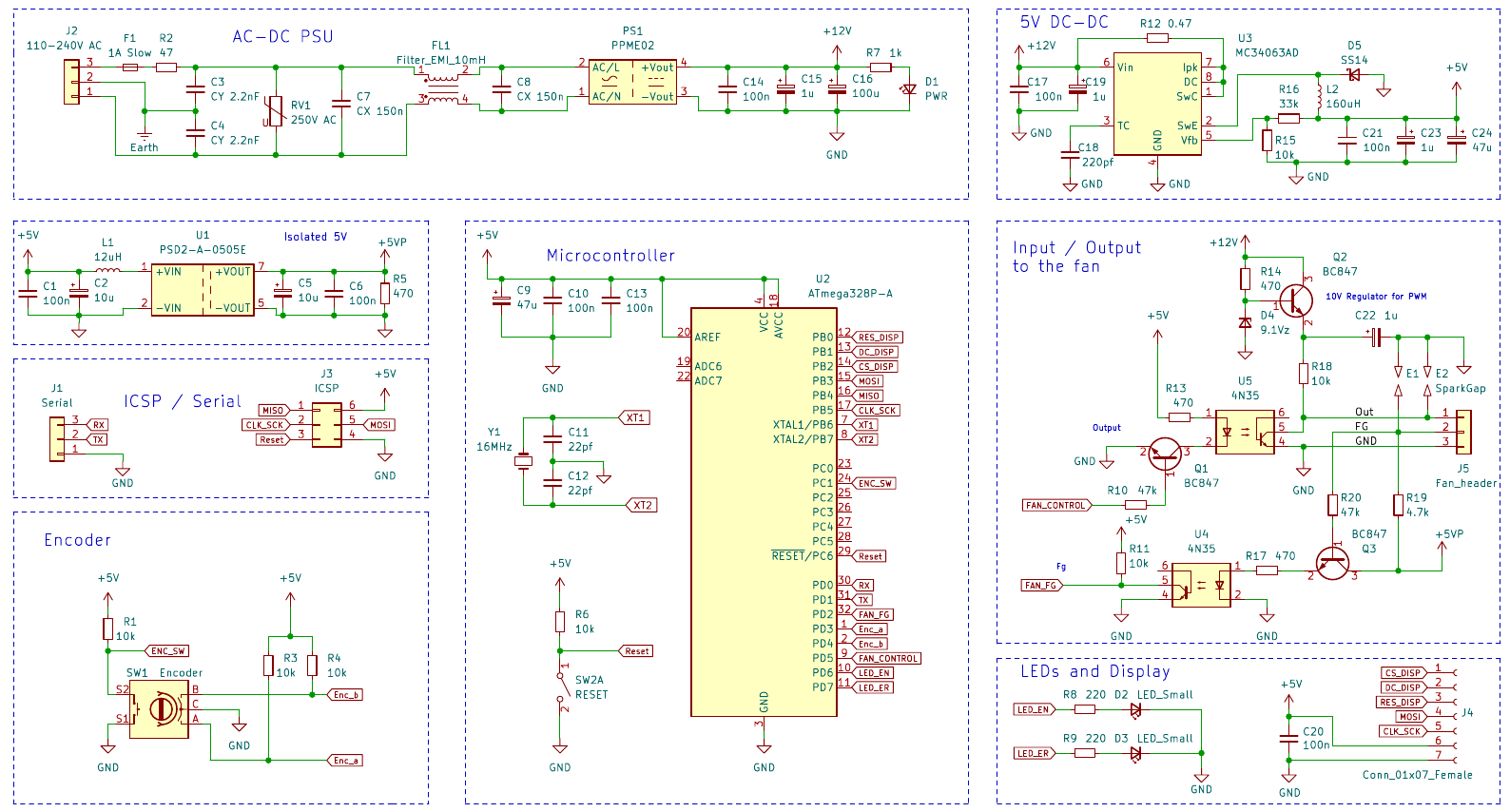Select the D5 SS14 Schottky diode symbol
This screenshot has width=1510, height=812.
[1354, 75]
